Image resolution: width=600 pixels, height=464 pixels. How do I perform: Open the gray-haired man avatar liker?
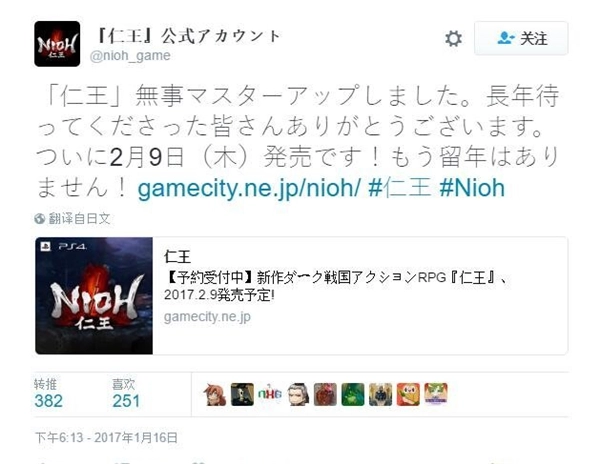pos(298,394)
